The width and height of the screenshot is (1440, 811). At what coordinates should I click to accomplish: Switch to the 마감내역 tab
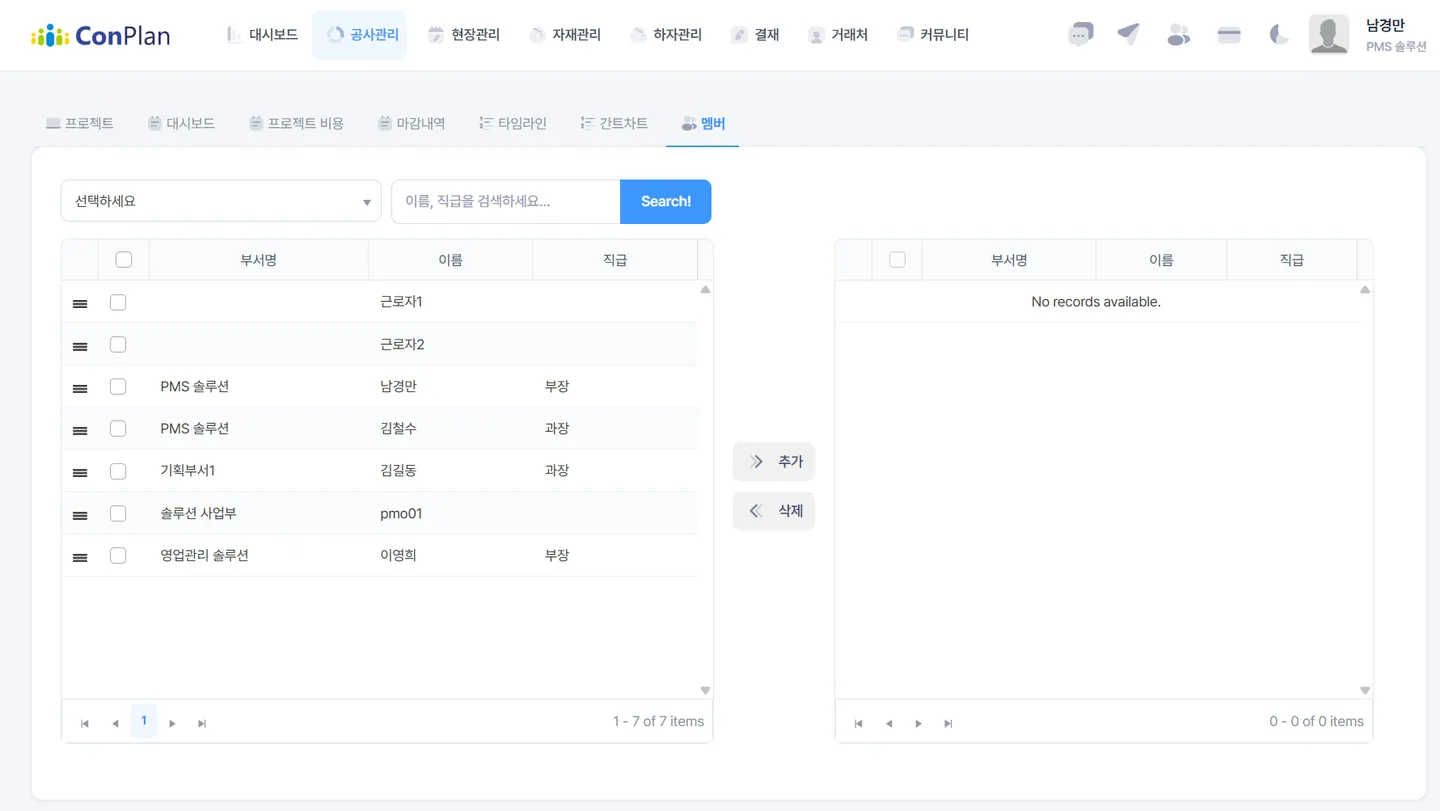tap(412, 123)
